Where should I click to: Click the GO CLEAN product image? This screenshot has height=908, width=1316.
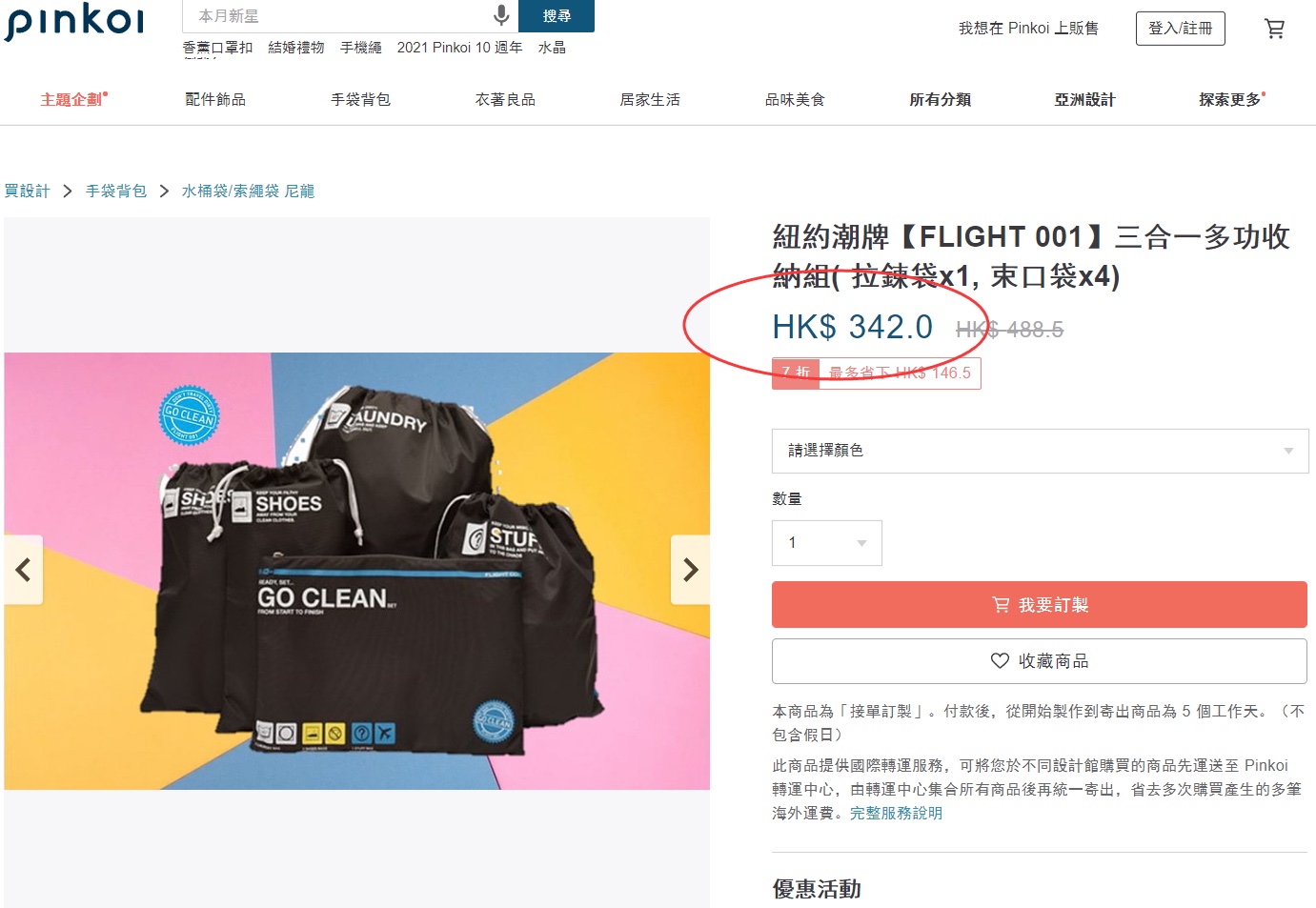click(x=356, y=571)
